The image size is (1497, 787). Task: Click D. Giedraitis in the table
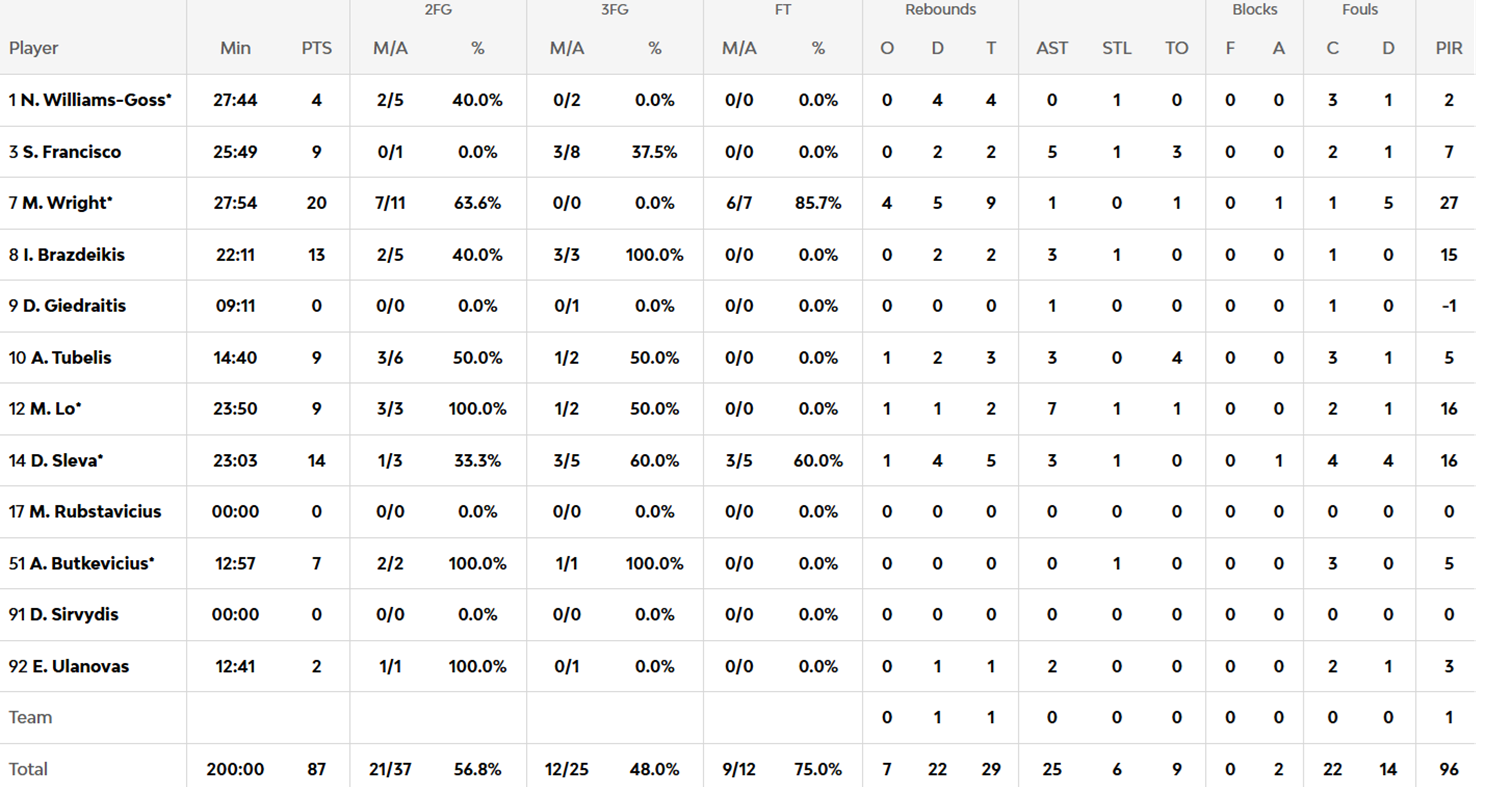[74, 306]
